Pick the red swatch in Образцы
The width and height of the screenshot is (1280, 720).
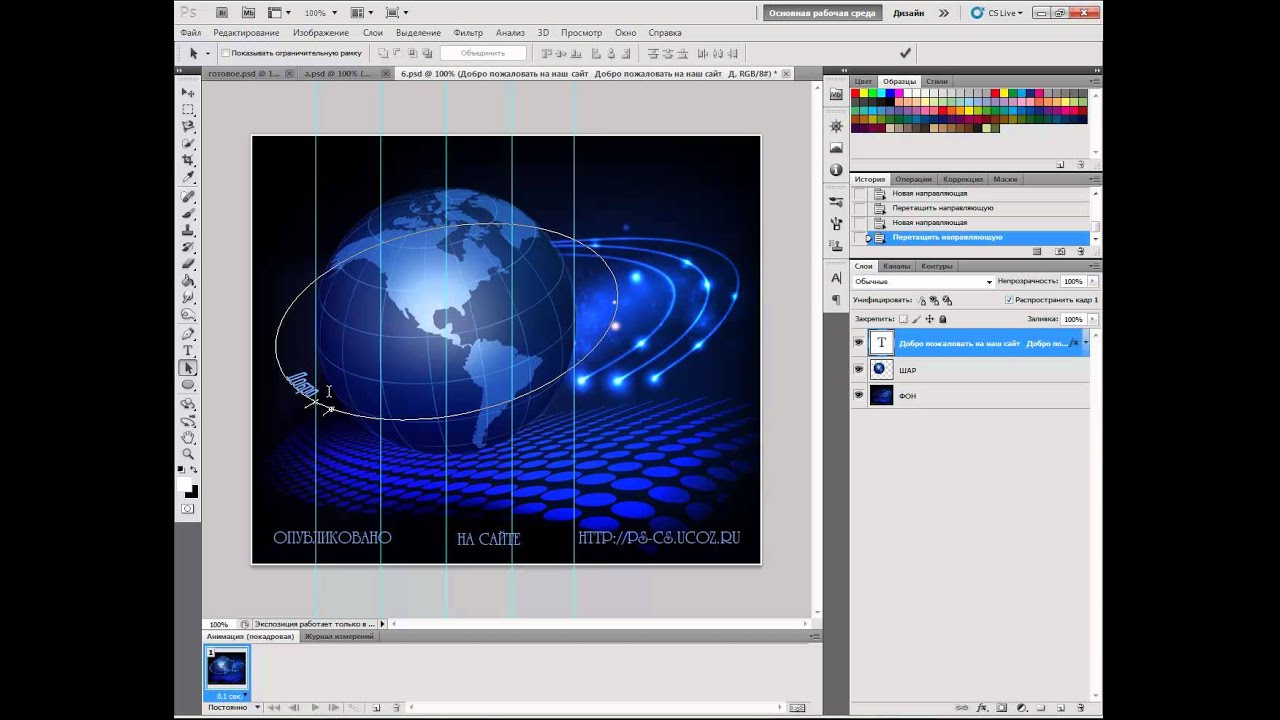pyautogui.click(x=856, y=93)
